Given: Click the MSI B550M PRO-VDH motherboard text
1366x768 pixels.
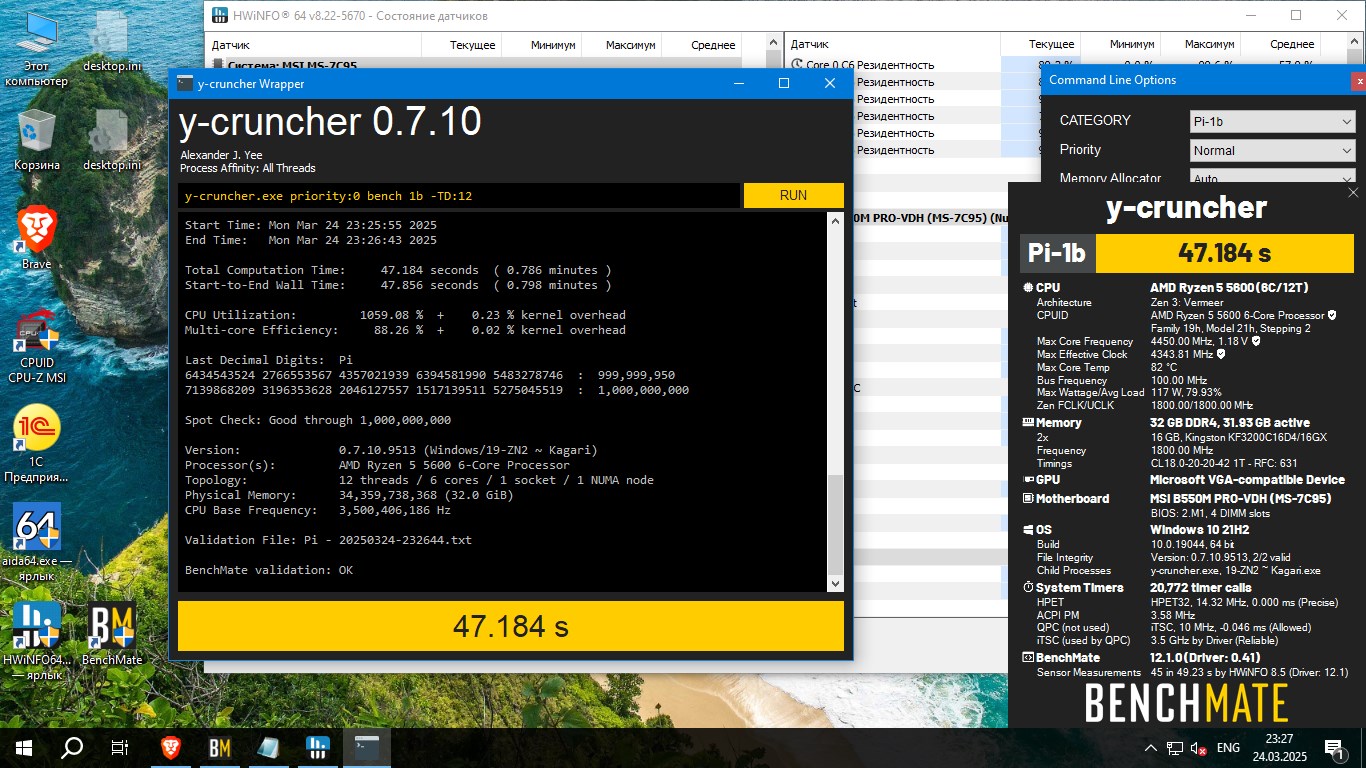Looking at the screenshot, I should [x=1240, y=499].
